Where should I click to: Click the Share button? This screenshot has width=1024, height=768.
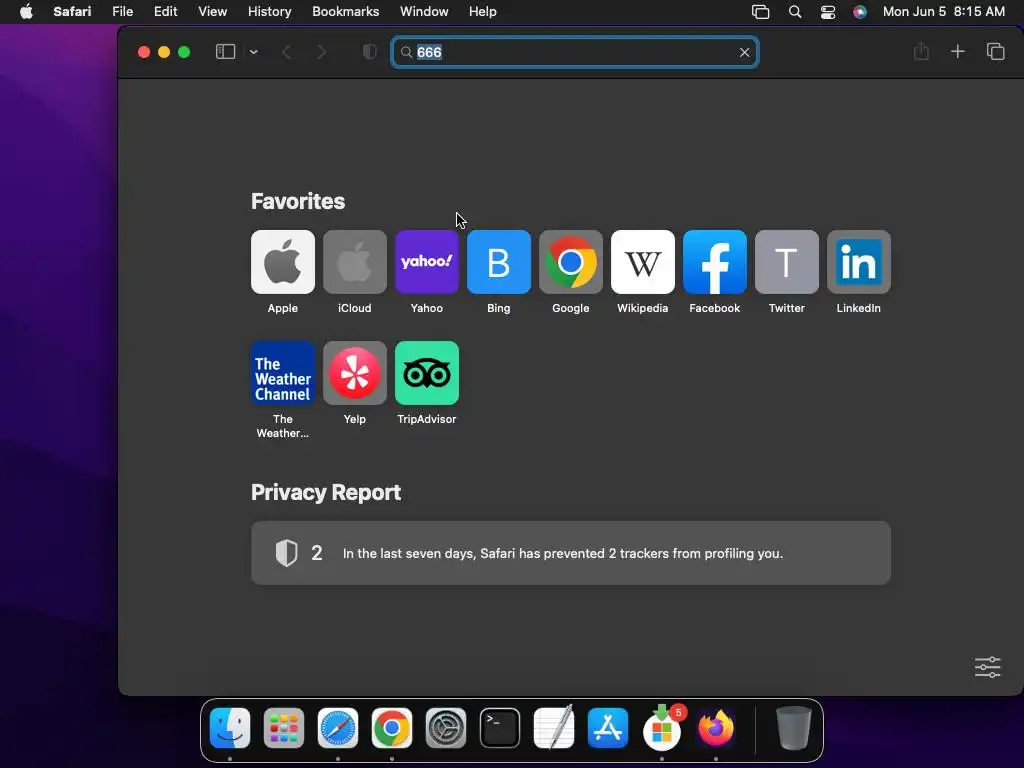[921, 51]
